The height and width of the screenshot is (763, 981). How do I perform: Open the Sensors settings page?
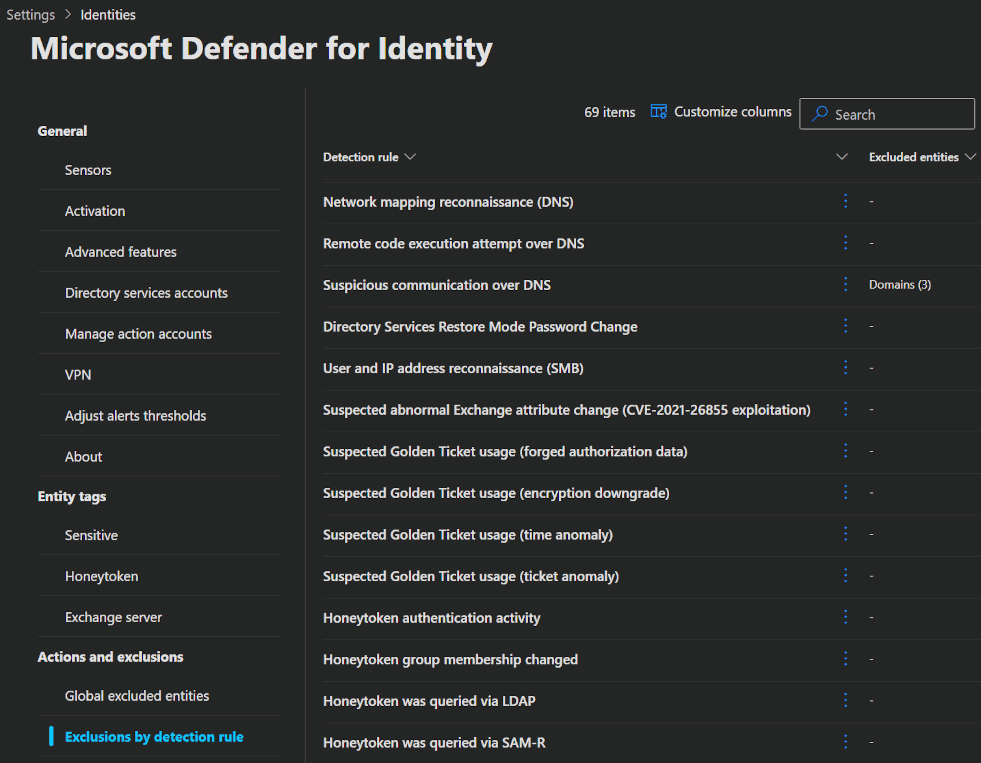click(x=88, y=170)
